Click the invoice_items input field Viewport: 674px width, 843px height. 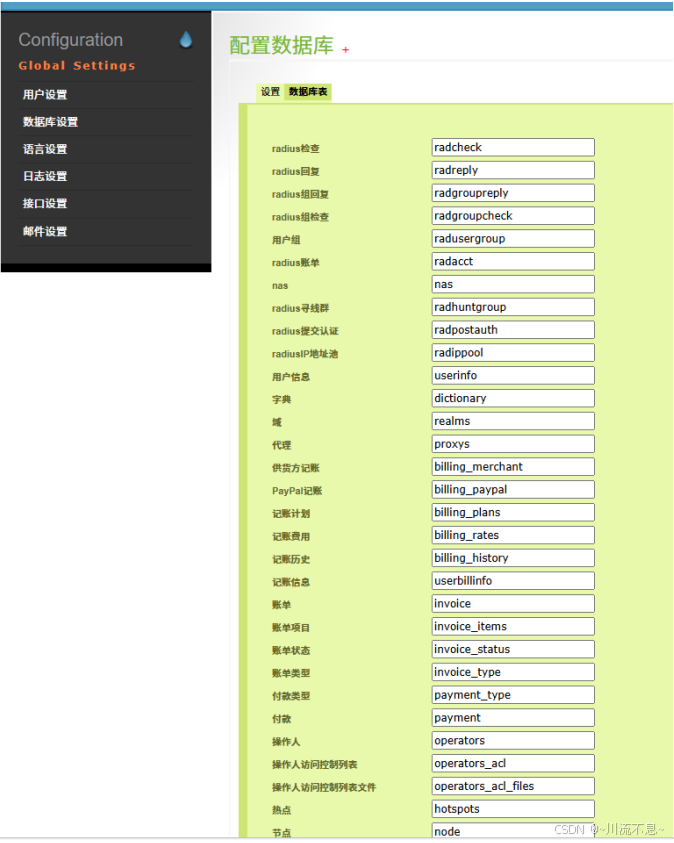(513, 626)
